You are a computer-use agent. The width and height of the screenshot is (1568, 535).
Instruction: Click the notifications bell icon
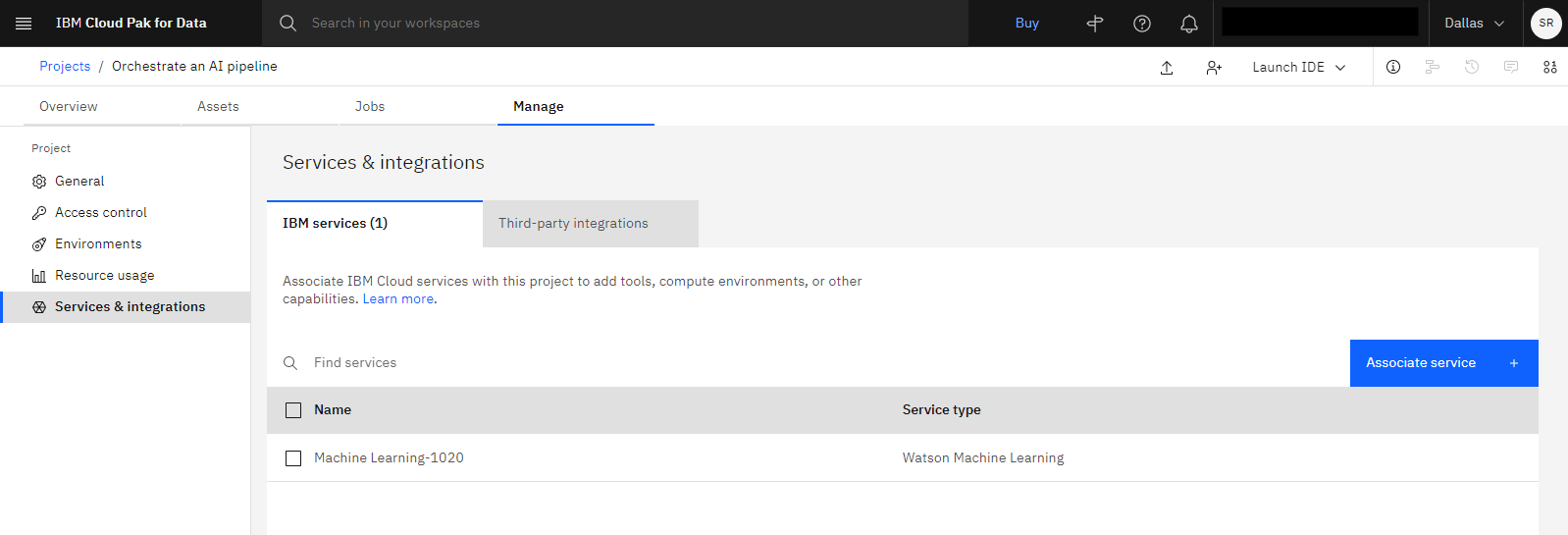coord(1189,24)
